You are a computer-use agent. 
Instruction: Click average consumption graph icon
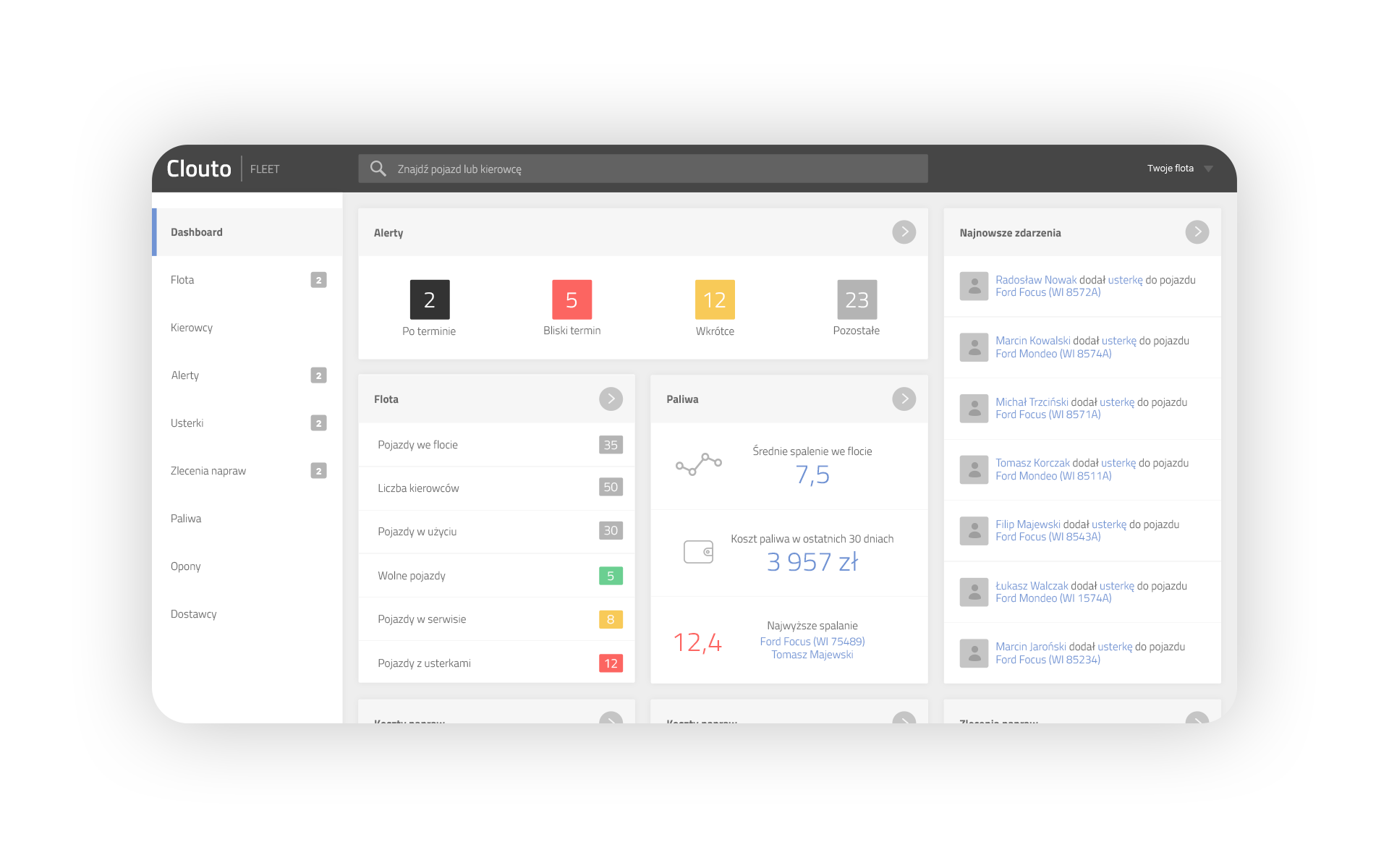click(698, 464)
